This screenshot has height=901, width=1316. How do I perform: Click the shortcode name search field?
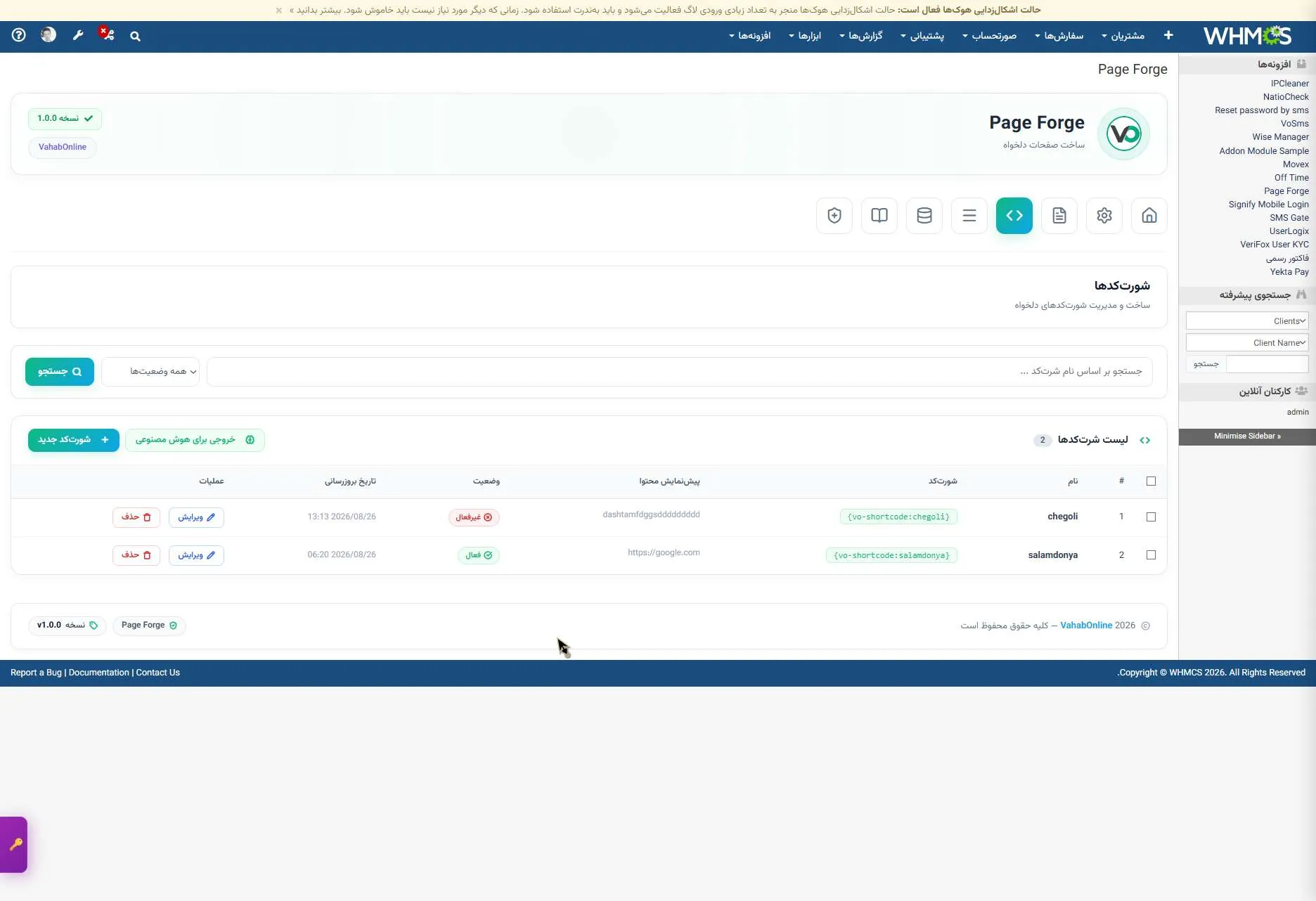[x=680, y=372]
